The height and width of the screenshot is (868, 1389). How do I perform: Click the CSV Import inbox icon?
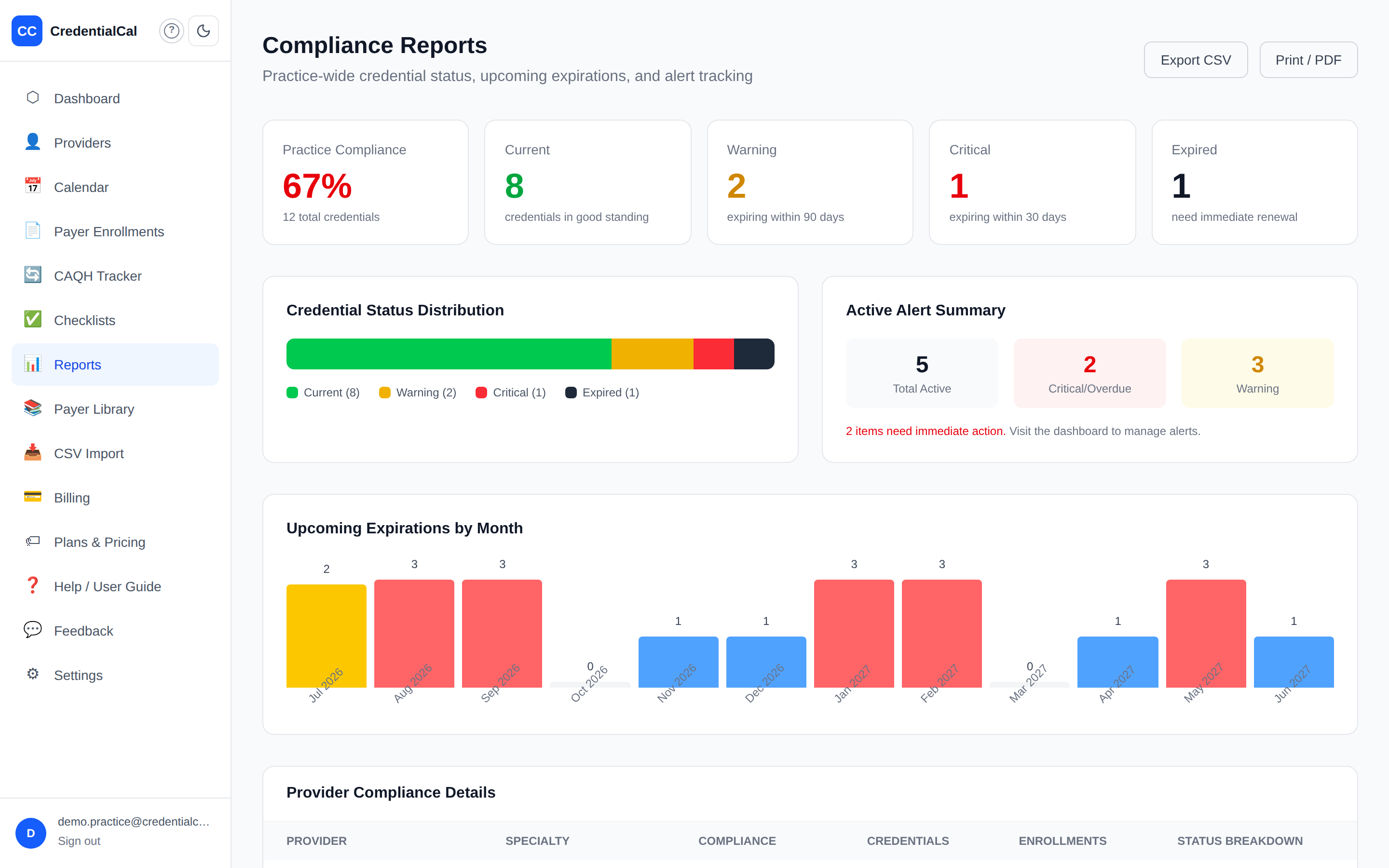pyautogui.click(x=33, y=452)
